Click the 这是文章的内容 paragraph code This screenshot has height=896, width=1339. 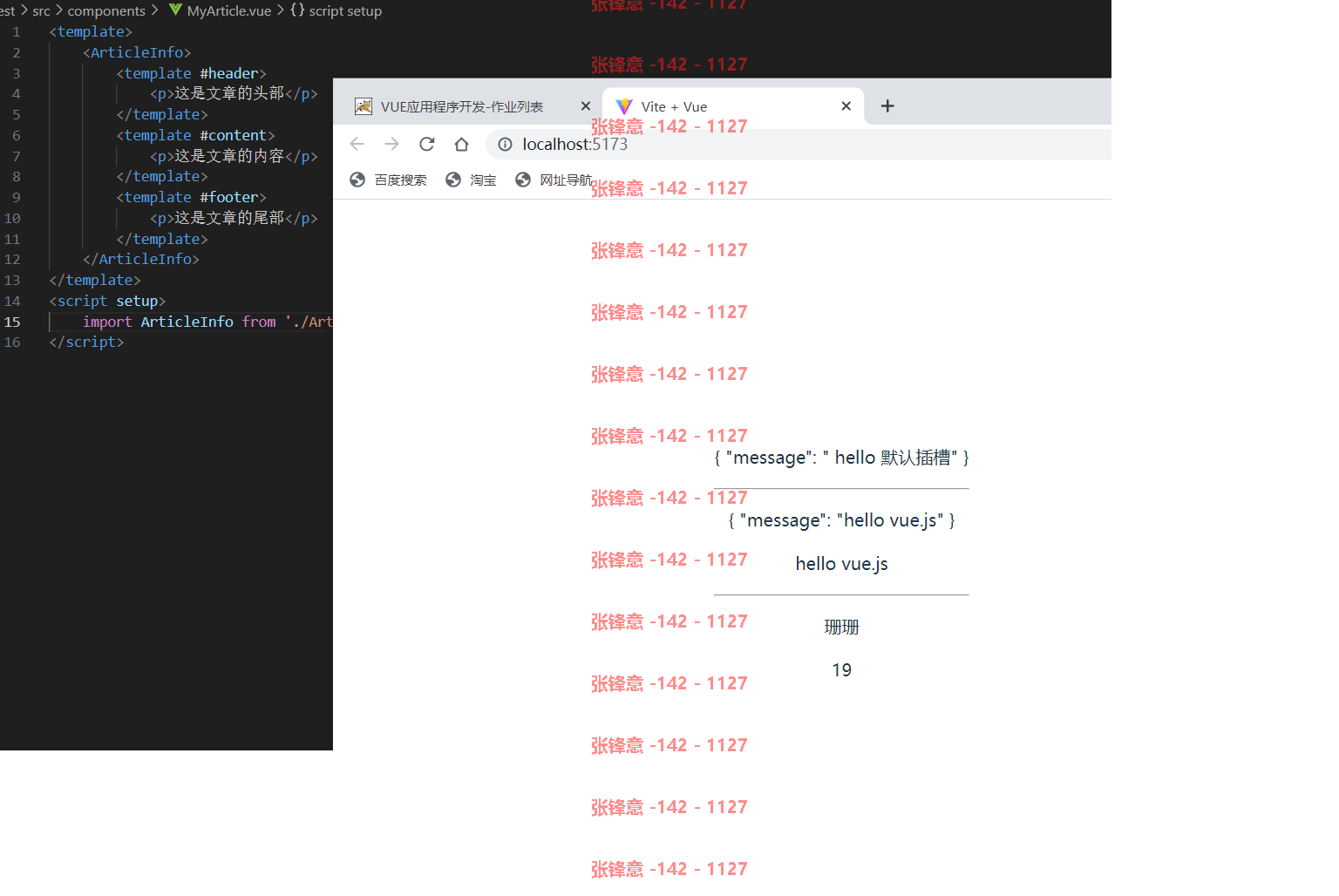(x=234, y=156)
